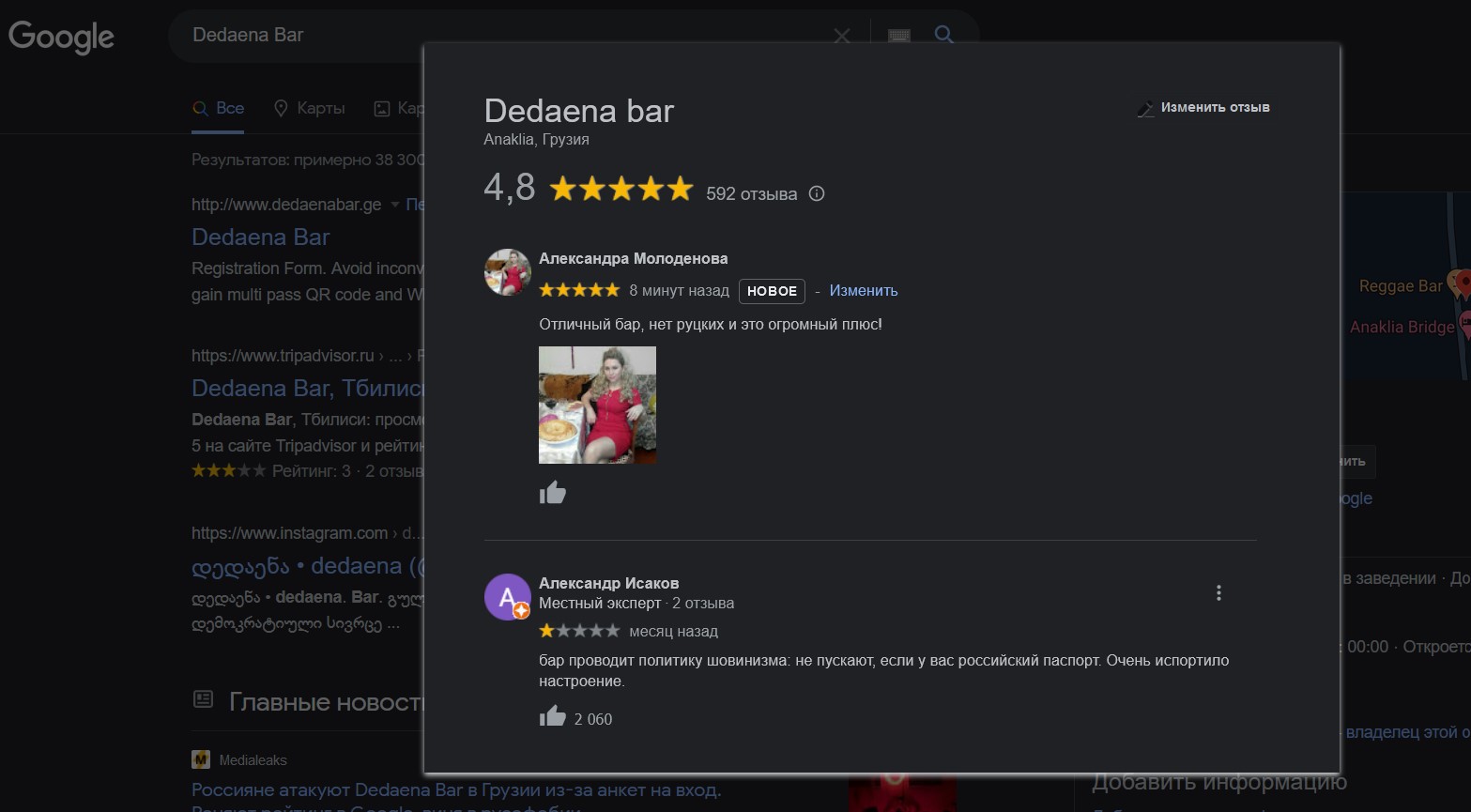1471x812 pixels.
Task: Click the "8 минут назад" timestamp
Action: 679,291
